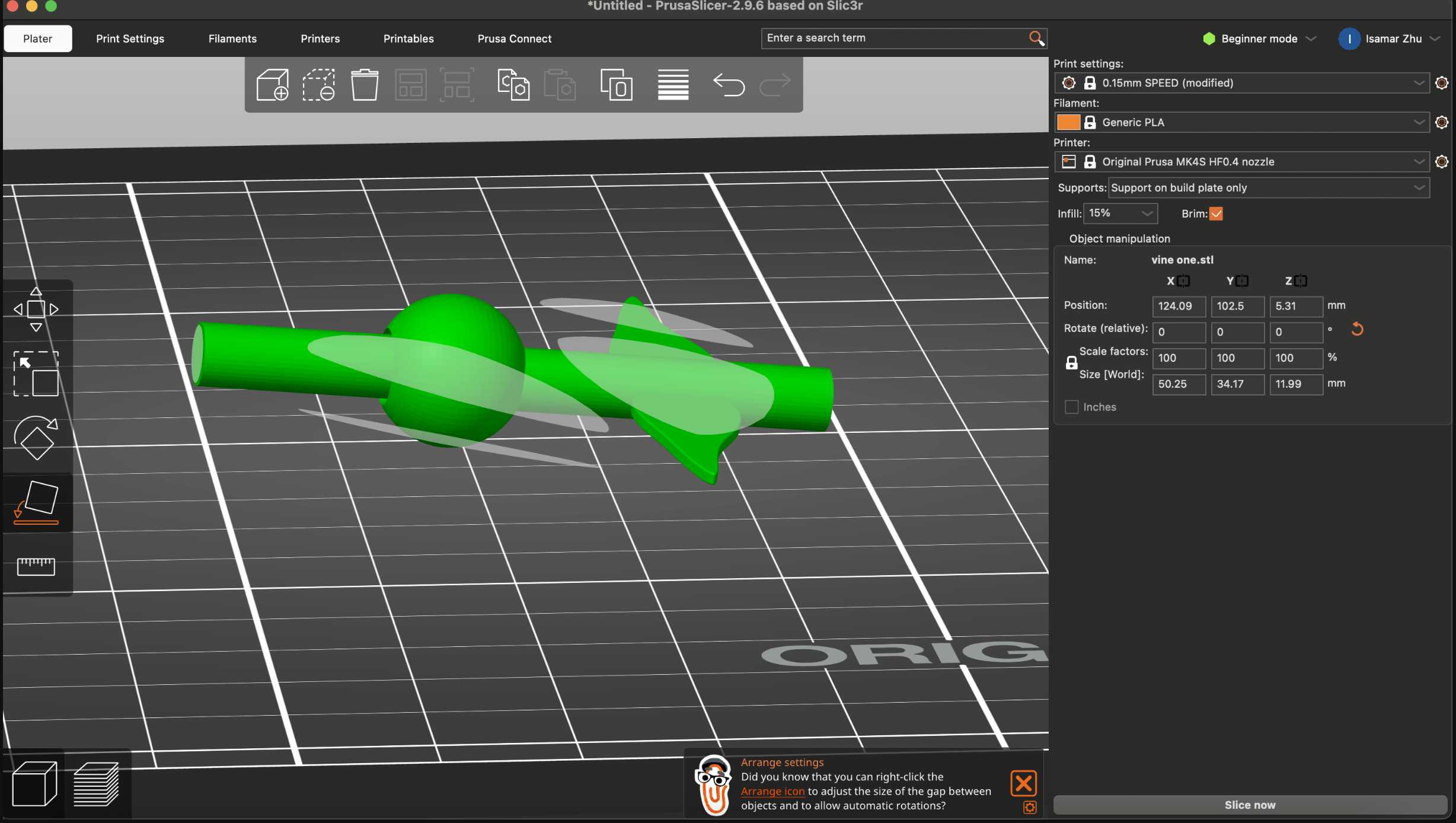1456x823 pixels.
Task: Select the Move tool
Action: 36,309
